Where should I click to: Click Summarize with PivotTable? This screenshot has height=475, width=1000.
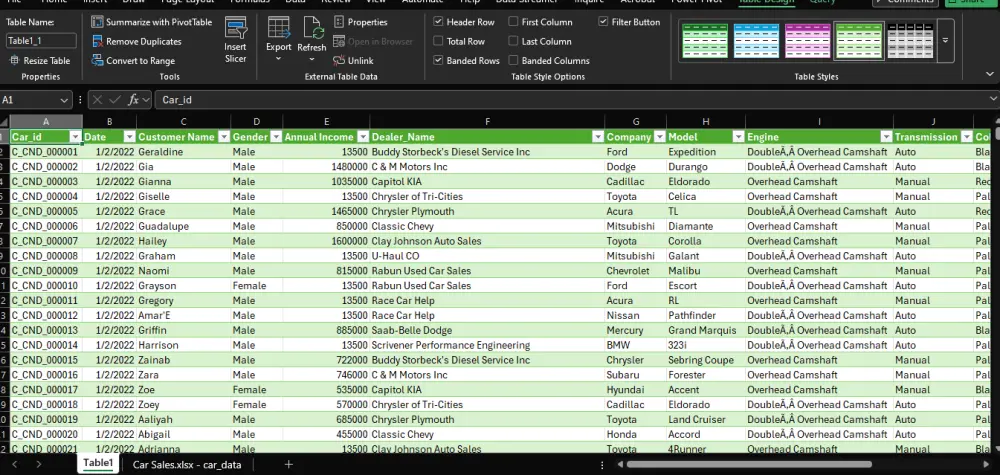point(152,22)
